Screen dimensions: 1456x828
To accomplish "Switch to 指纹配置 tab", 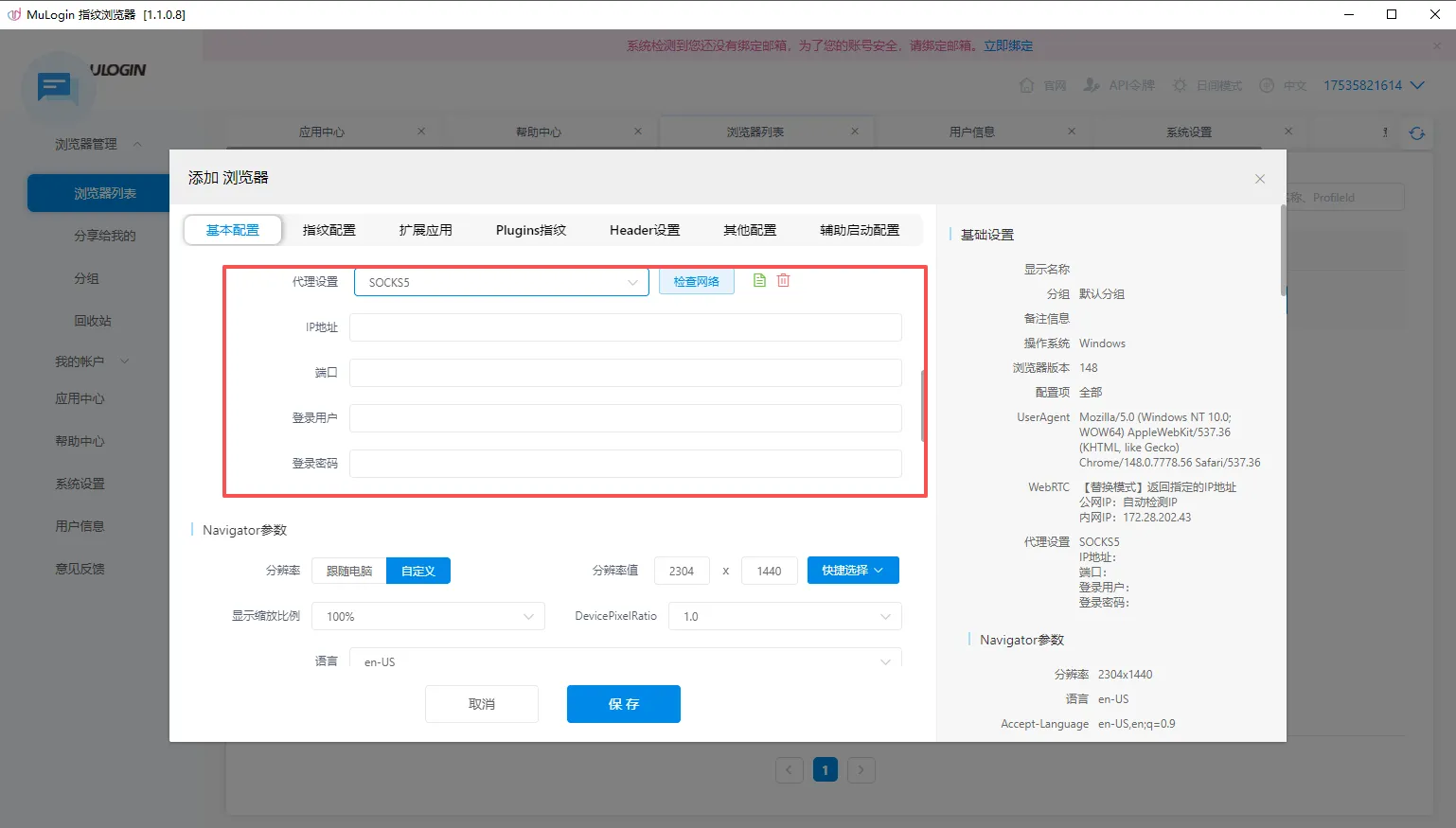I will coord(329,230).
